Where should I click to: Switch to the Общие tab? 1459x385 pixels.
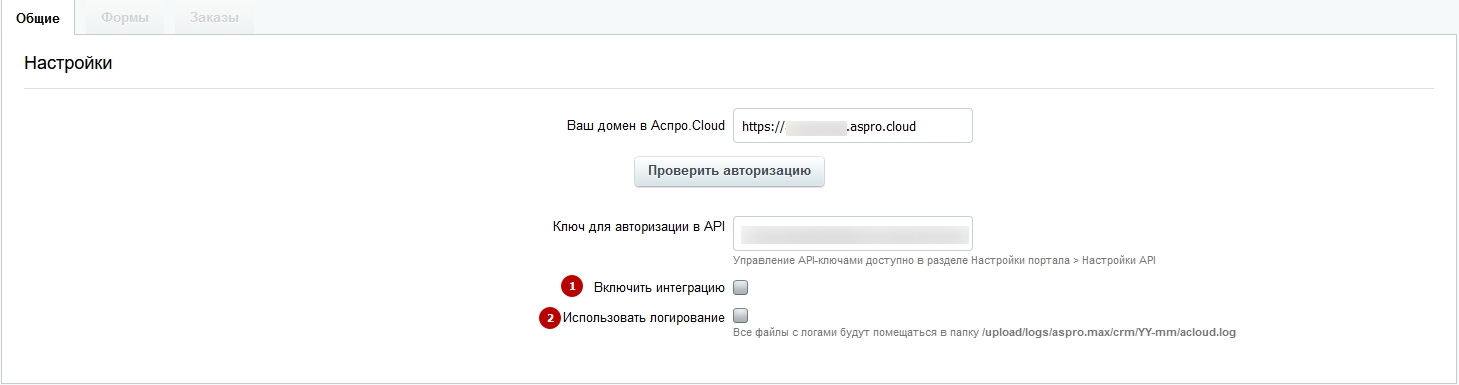tap(38, 19)
